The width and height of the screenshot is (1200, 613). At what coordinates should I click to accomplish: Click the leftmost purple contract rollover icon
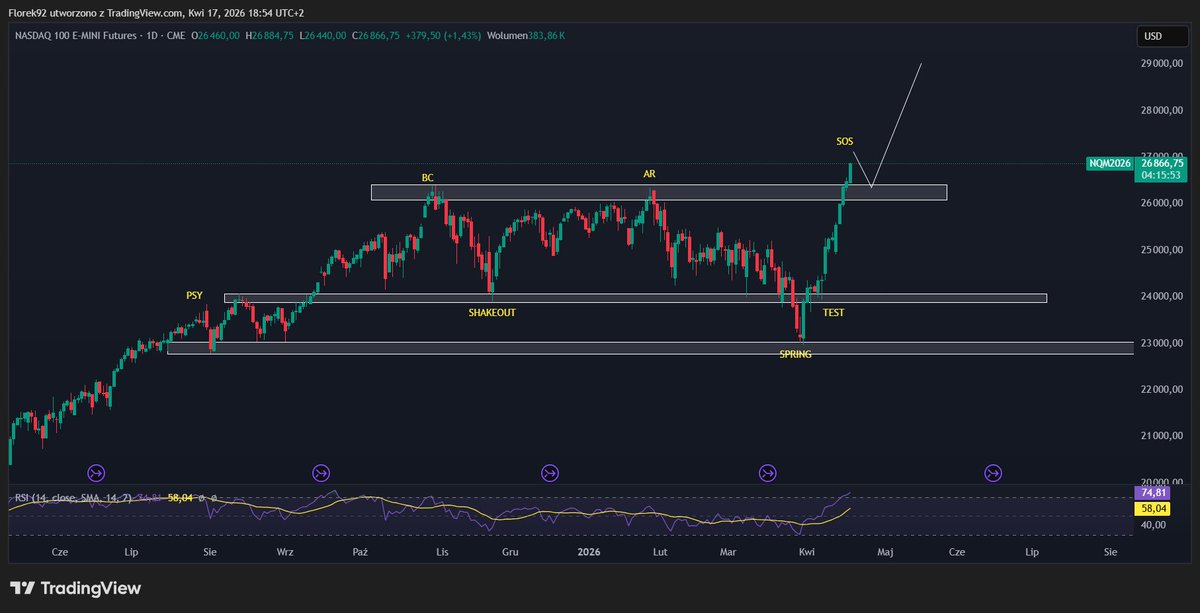click(x=97, y=472)
